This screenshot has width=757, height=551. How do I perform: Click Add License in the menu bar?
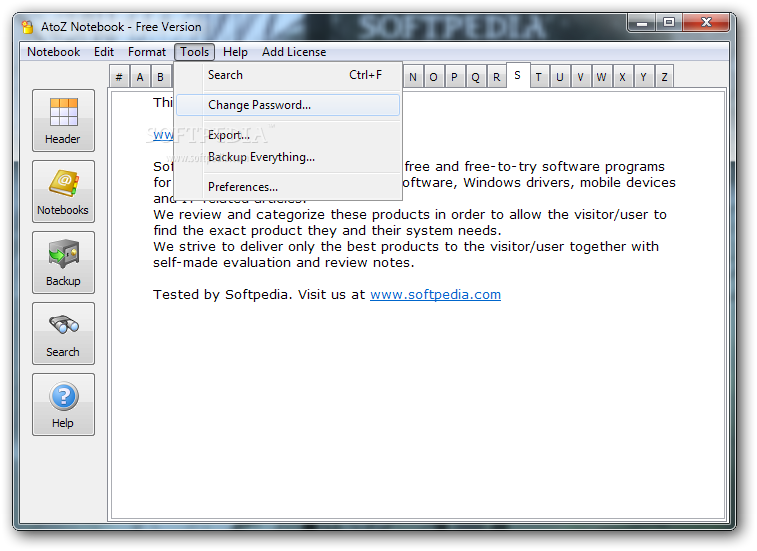[x=294, y=52]
